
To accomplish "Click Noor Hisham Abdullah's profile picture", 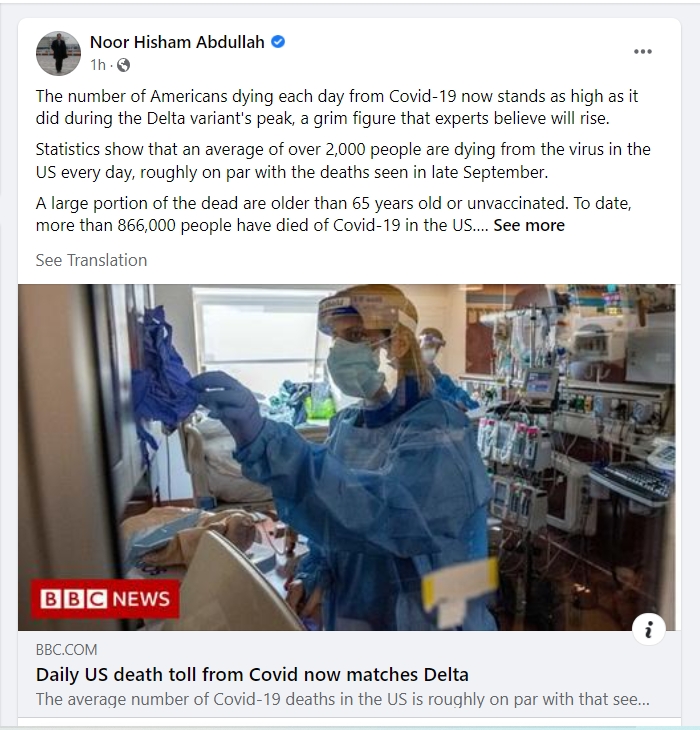I will click(x=58, y=53).
